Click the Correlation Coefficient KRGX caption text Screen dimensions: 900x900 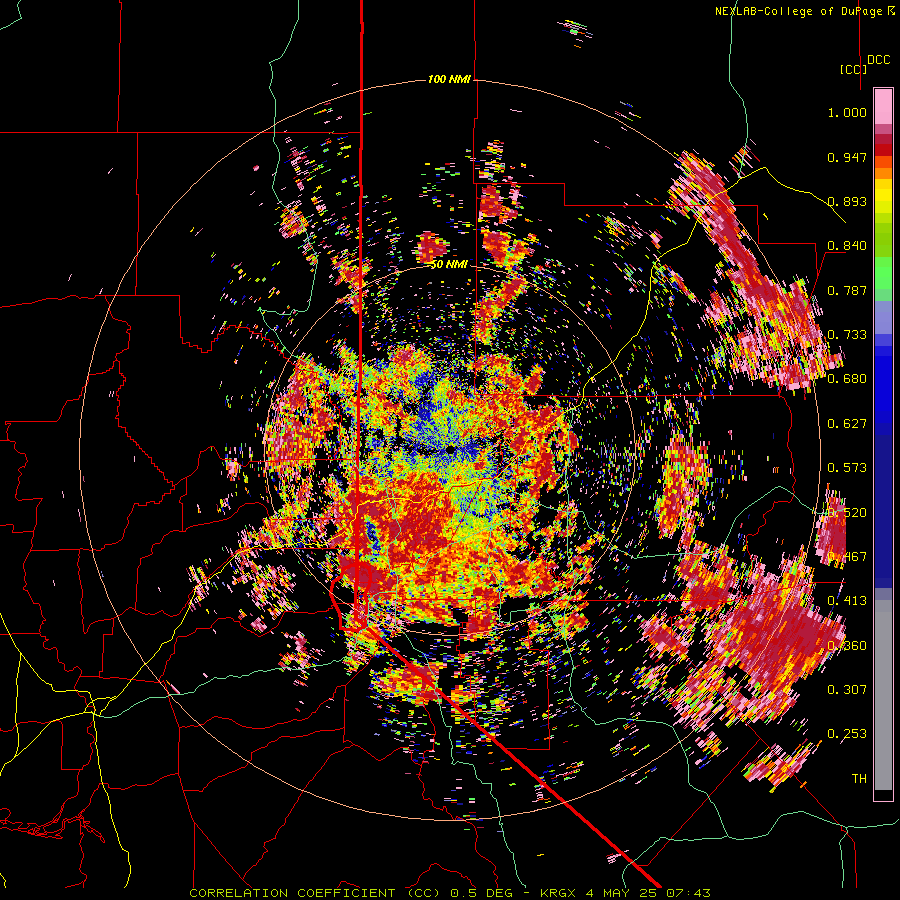(450, 893)
